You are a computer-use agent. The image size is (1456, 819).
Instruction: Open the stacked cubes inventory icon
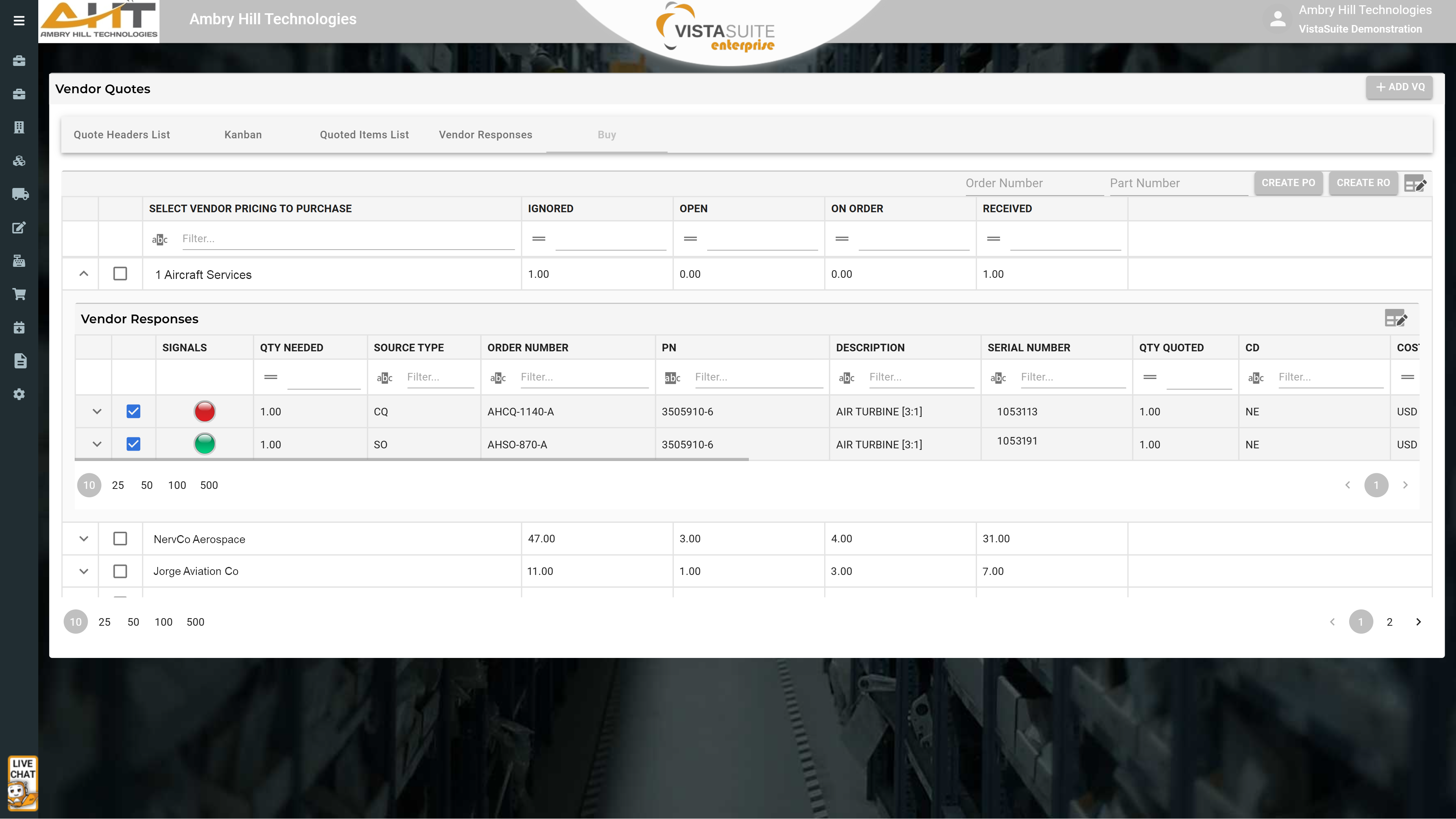pos(19,161)
